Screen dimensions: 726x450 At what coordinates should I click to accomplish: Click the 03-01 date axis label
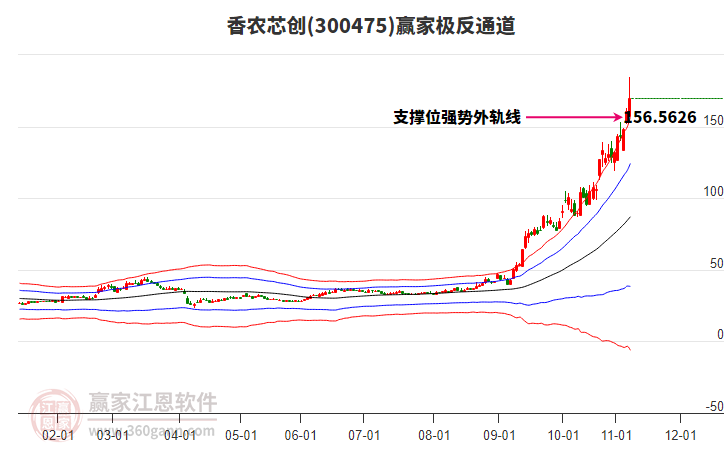point(113,435)
